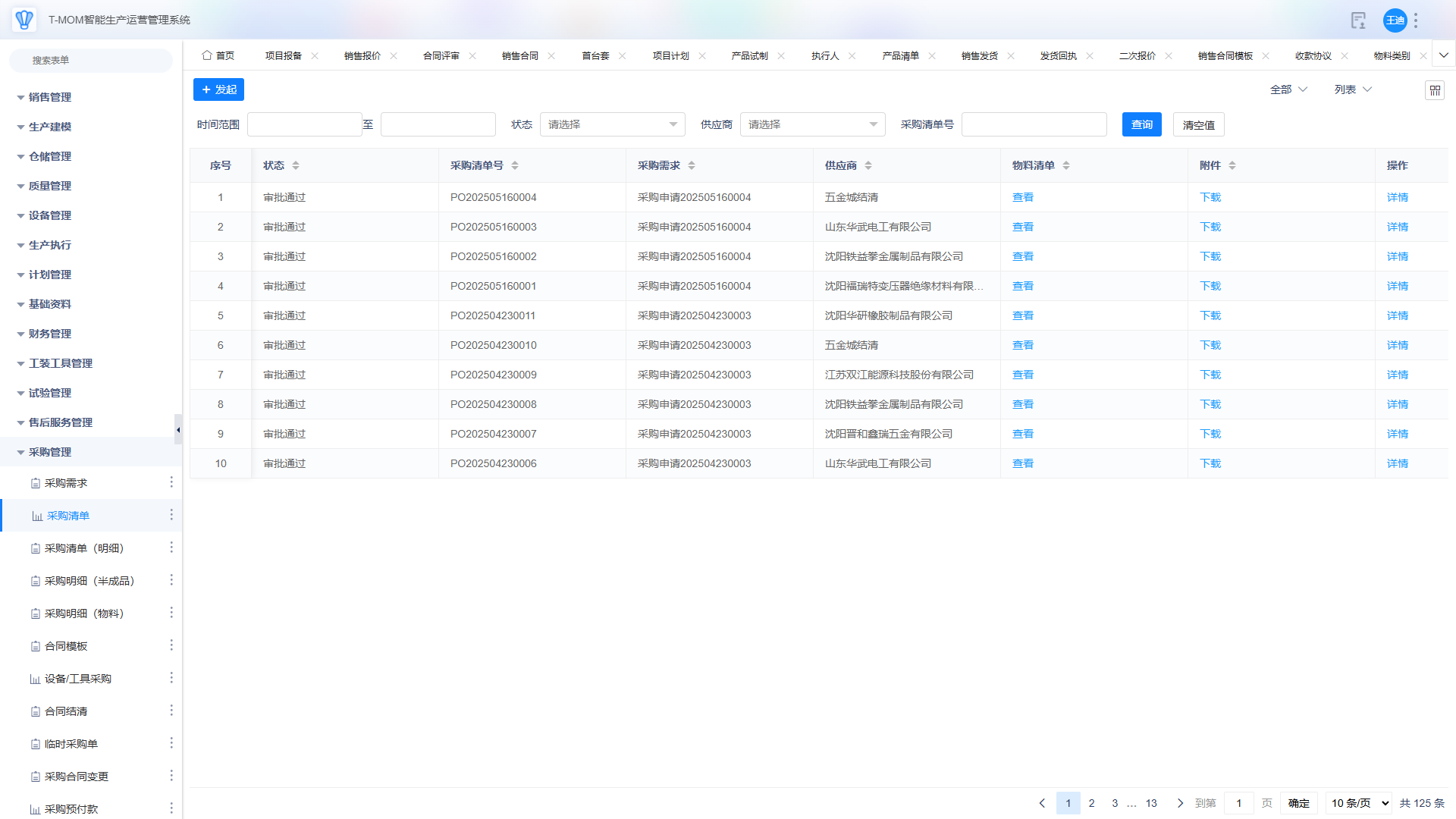Expand the 全部 view filter dropdown
The width and height of the screenshot is (1456, 819).
pos(1288,89)
